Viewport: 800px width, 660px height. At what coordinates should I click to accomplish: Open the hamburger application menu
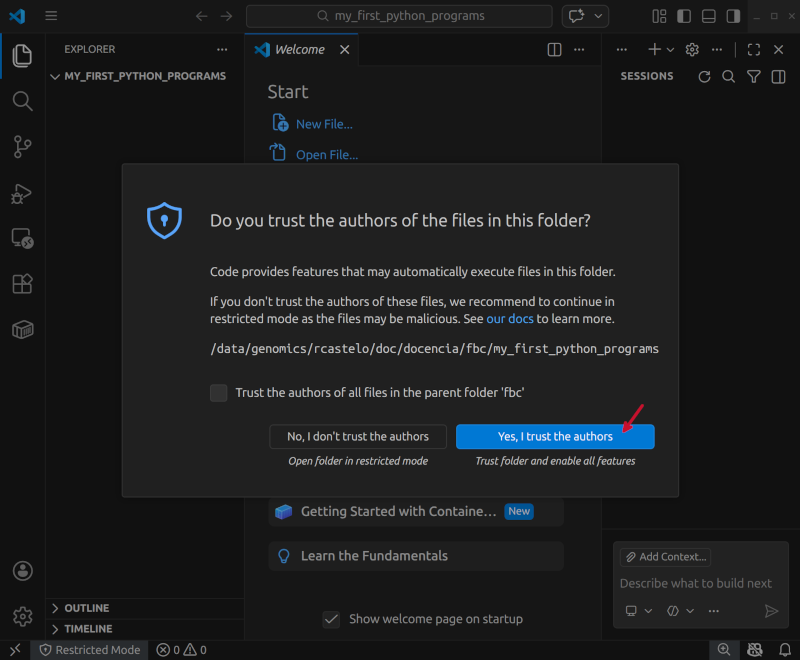point(51,16)
